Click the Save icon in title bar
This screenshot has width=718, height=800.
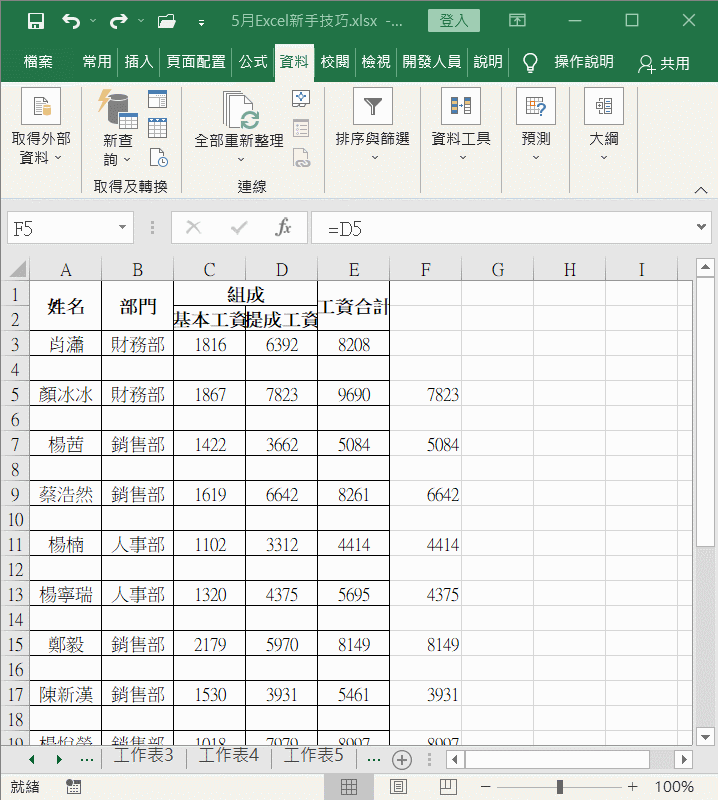click(35, 21)
